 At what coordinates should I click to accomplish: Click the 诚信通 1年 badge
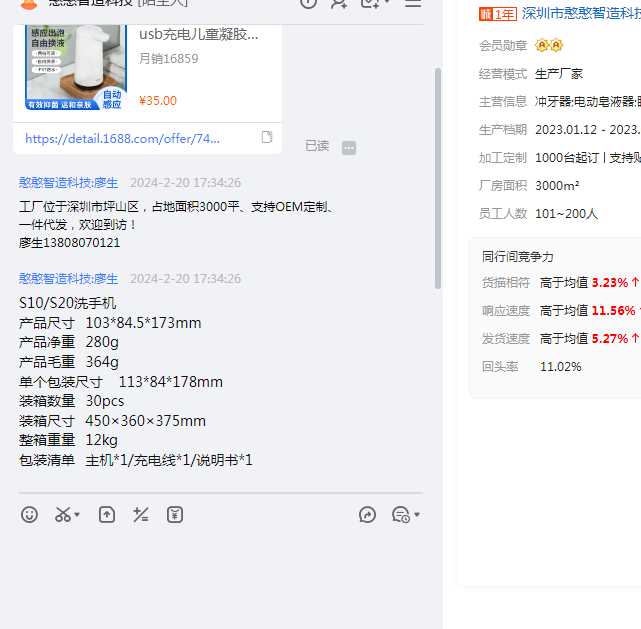pyautogui.click(x=498, y=14)
